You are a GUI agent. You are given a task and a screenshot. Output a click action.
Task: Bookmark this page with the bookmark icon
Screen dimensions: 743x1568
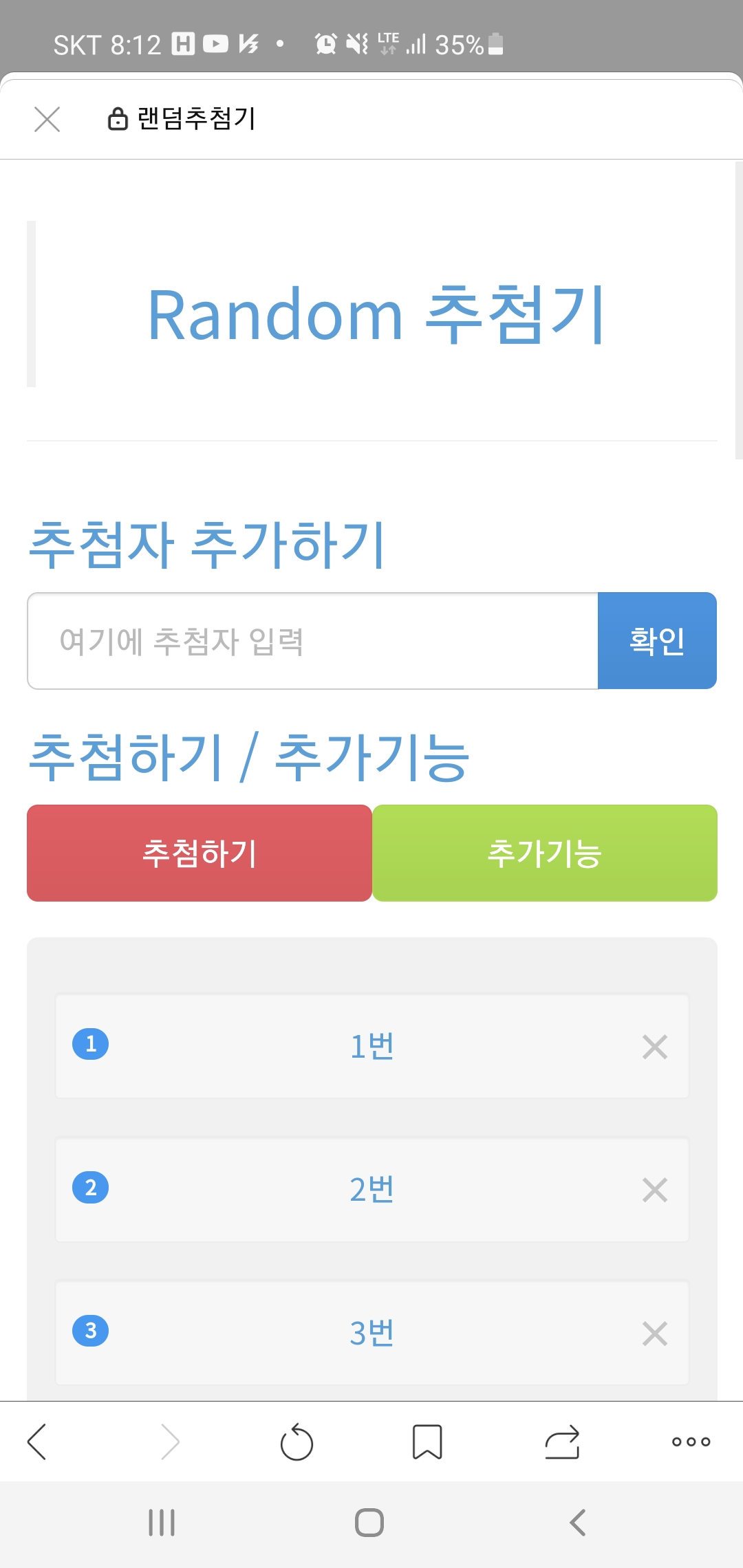point(427,1441)
